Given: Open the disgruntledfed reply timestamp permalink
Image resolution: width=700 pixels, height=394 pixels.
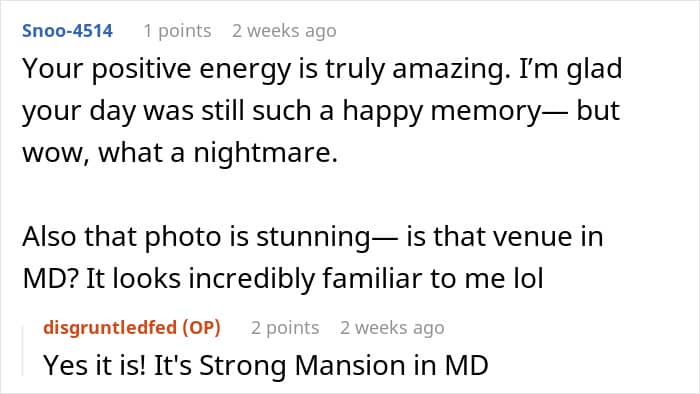Looking at the screenshot, I should (392, 328).
